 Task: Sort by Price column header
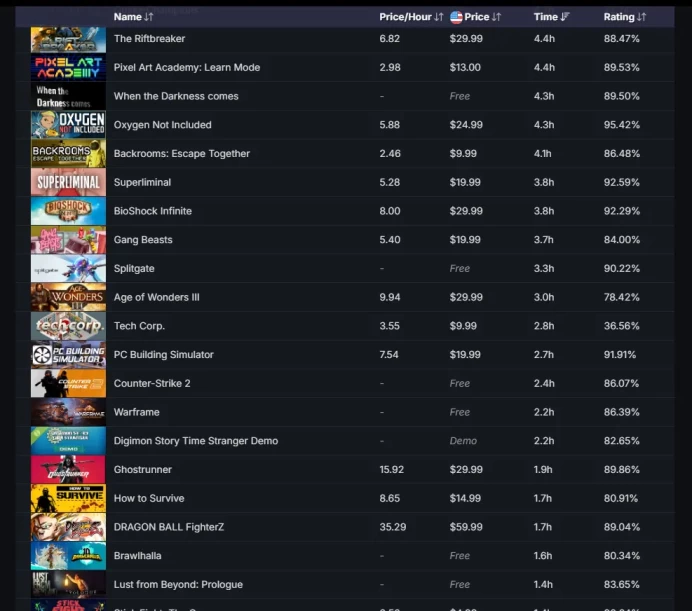[x=482, y=17]
